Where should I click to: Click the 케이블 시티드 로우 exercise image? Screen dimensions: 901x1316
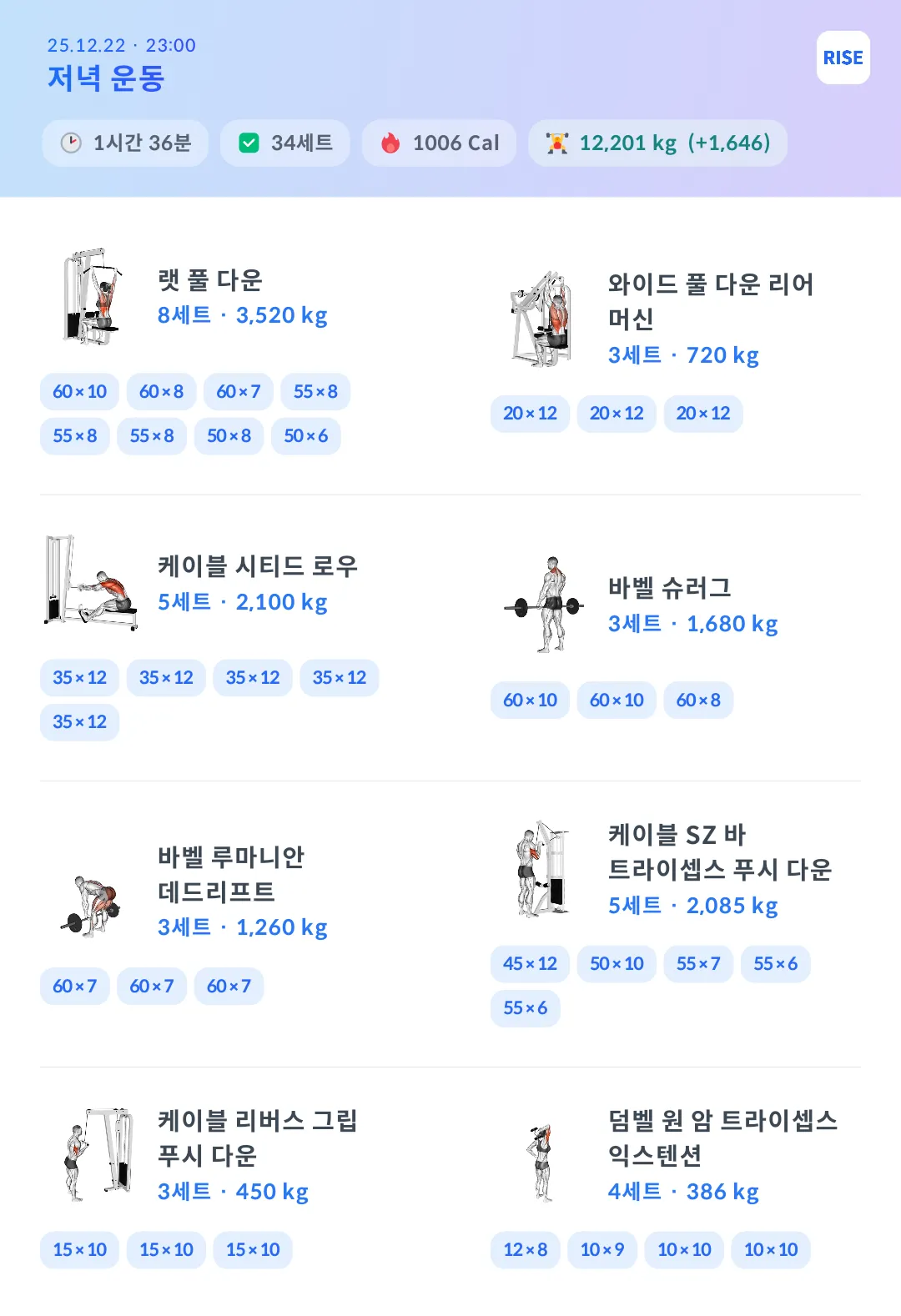(91, 583)
